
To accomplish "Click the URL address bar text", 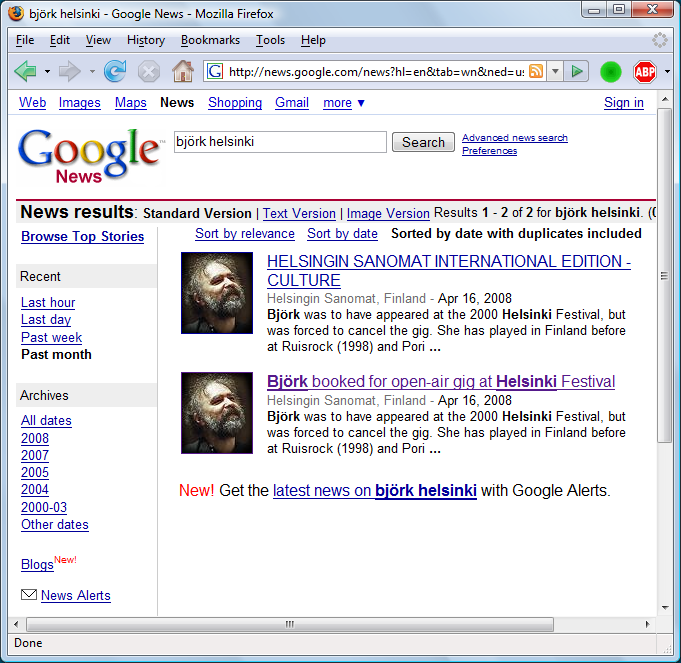I will pyautogui.click(x=376, y=72).
